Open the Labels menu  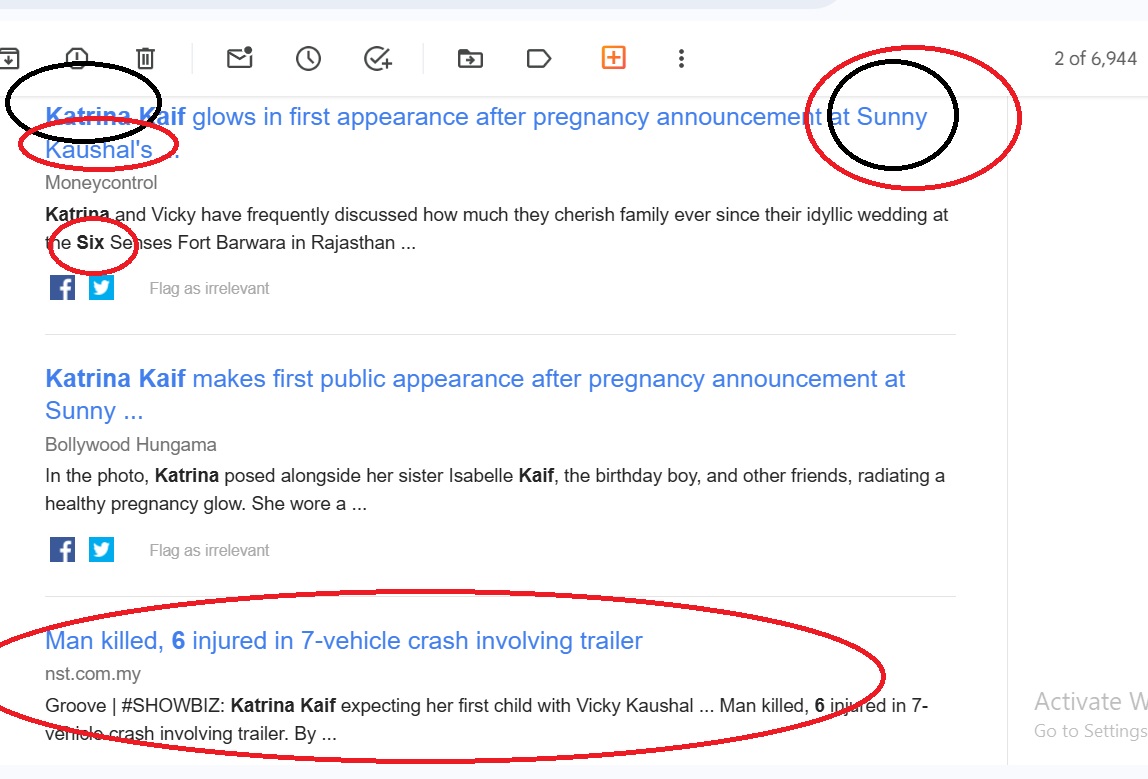pyautogui.click(x=539, y=58)
